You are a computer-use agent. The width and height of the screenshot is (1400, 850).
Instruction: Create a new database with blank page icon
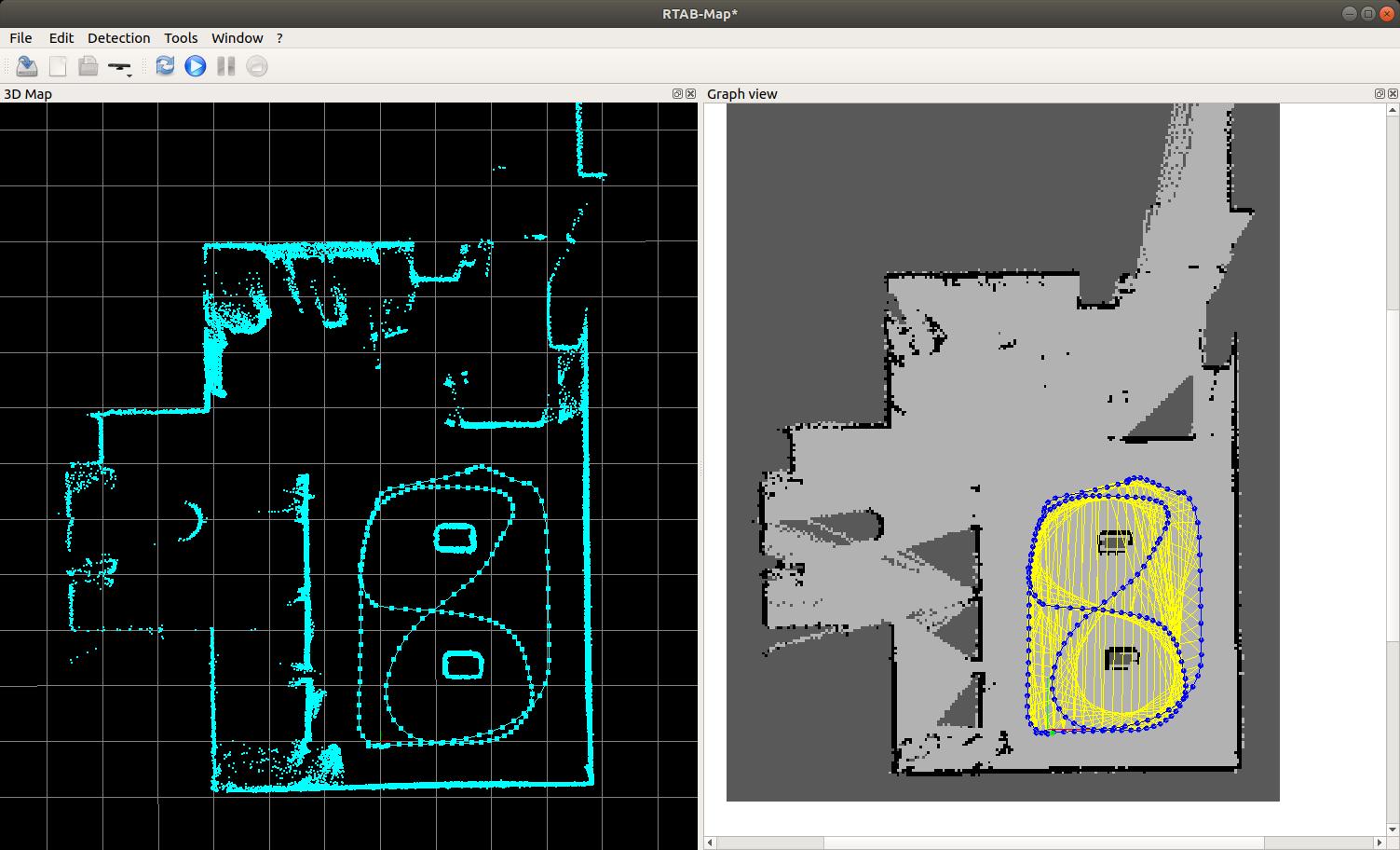[58, 66]
